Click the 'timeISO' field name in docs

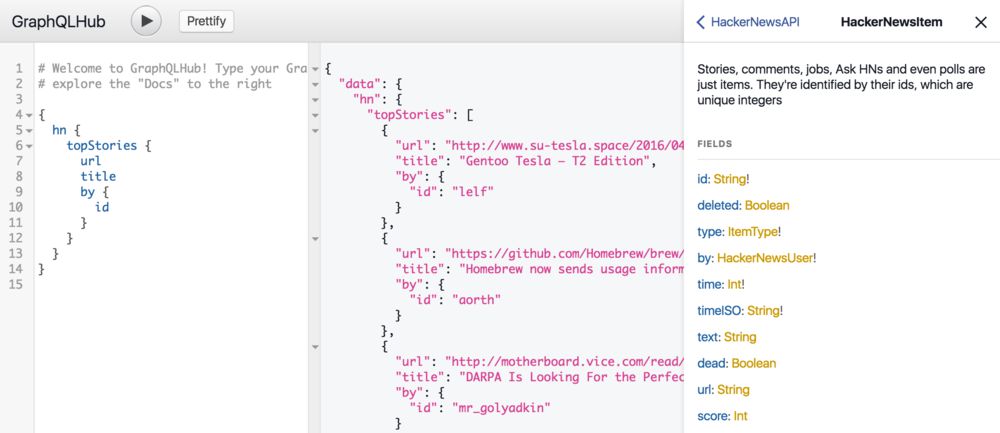pos(719,311)
